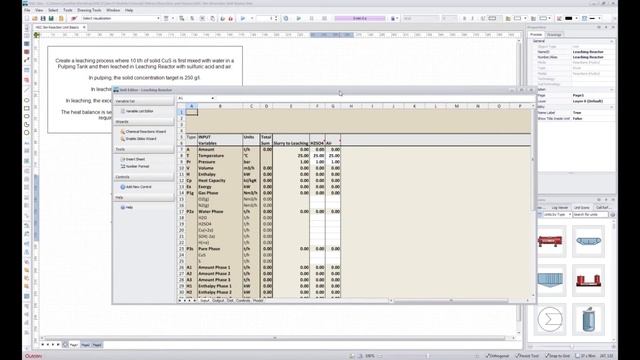Select the red horizontal tank unit thumbnail
Viewport: 640px width, 360px height.
point(550,241)
